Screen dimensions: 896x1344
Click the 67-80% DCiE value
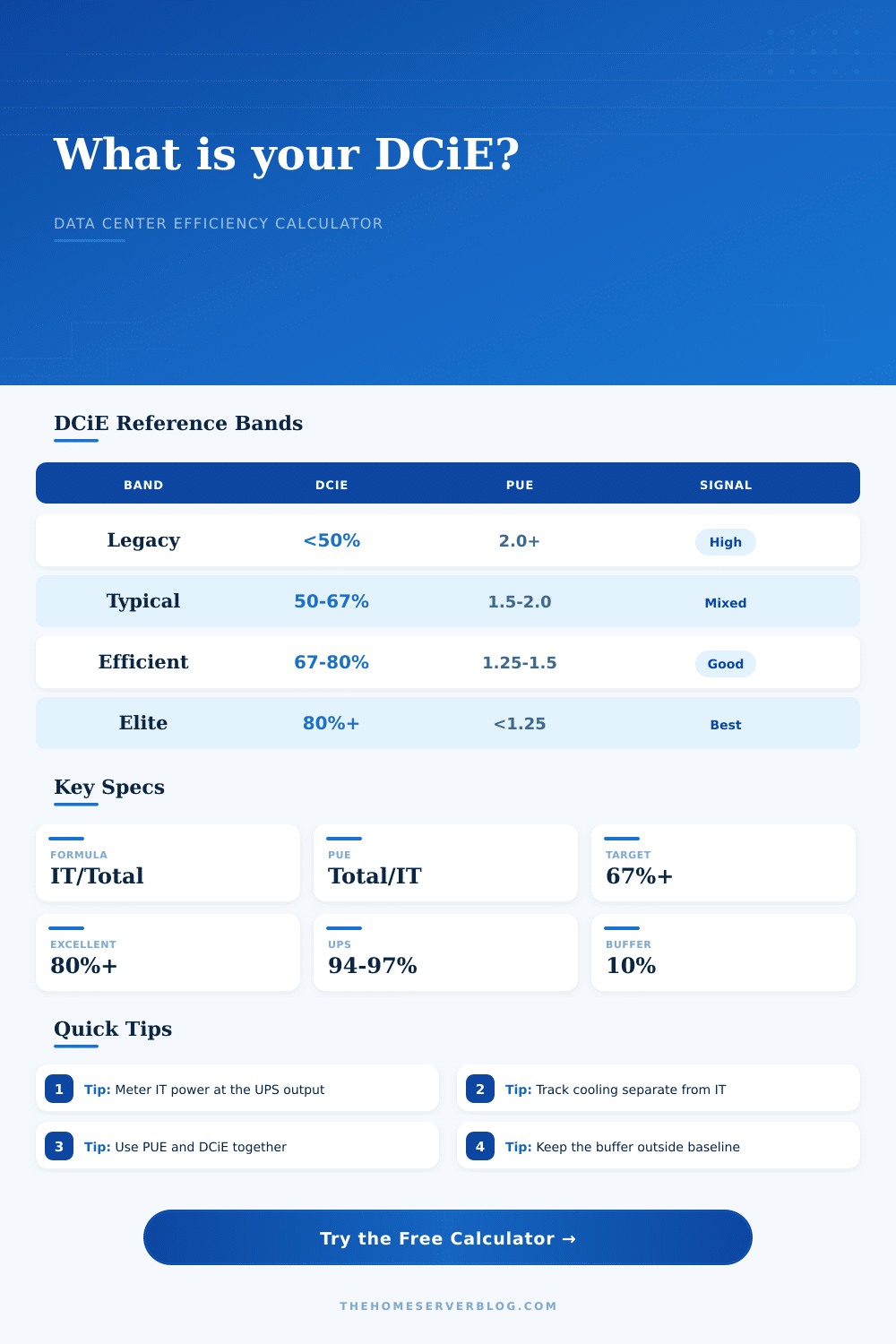click(x=332, y=662)
